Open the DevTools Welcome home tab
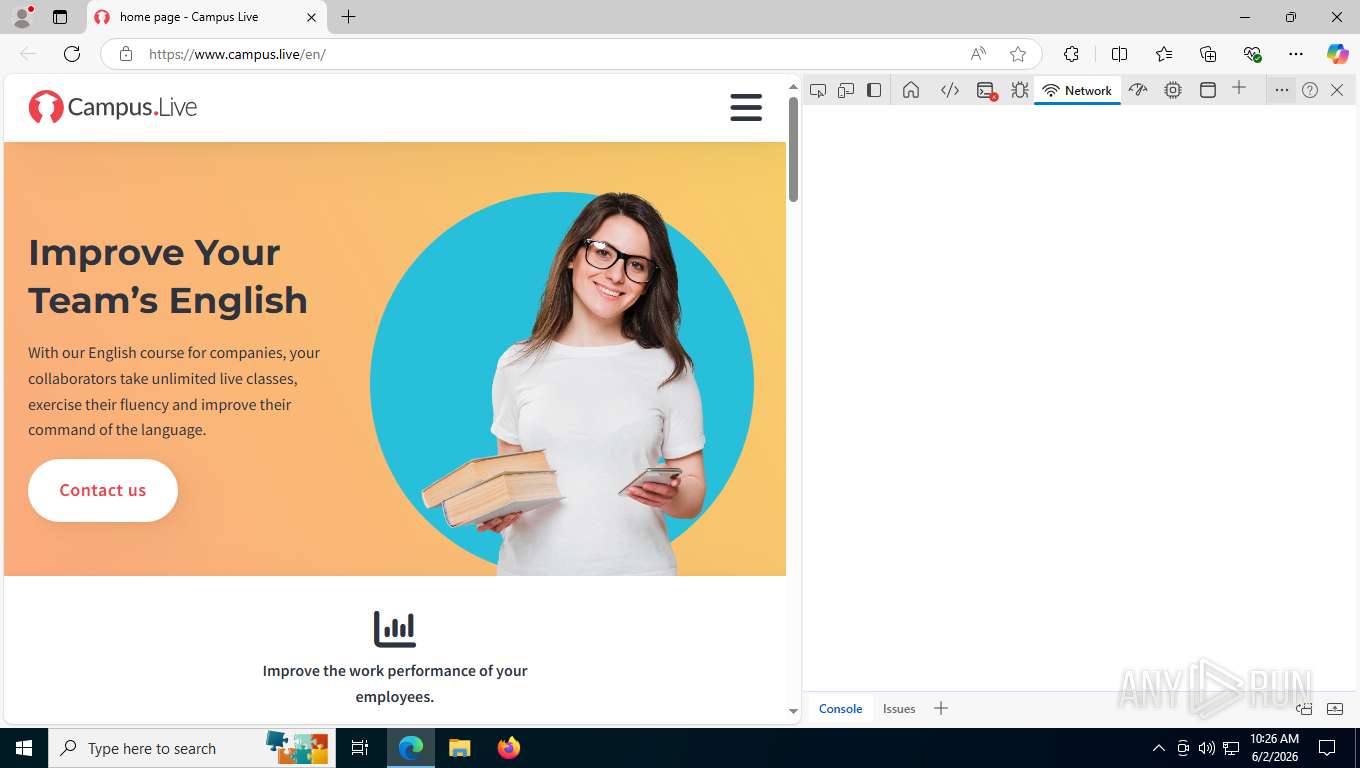This screenshot has width=1360, height=768. (911, 90)
